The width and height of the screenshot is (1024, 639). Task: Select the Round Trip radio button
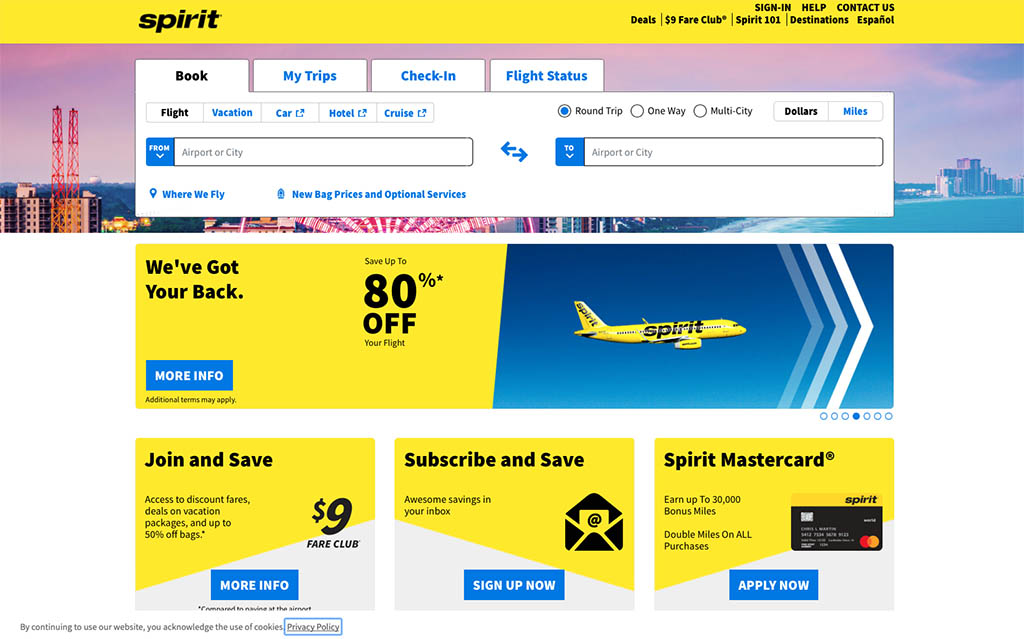564,111
